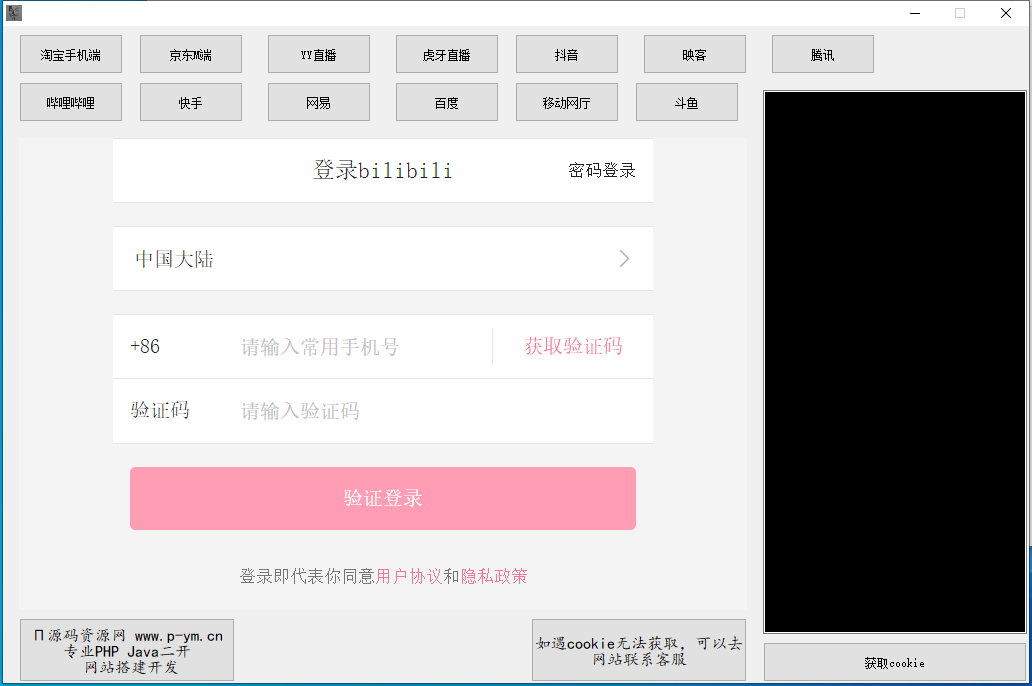
Task: Click the 移动网厅 button
Action: point(567,103)
